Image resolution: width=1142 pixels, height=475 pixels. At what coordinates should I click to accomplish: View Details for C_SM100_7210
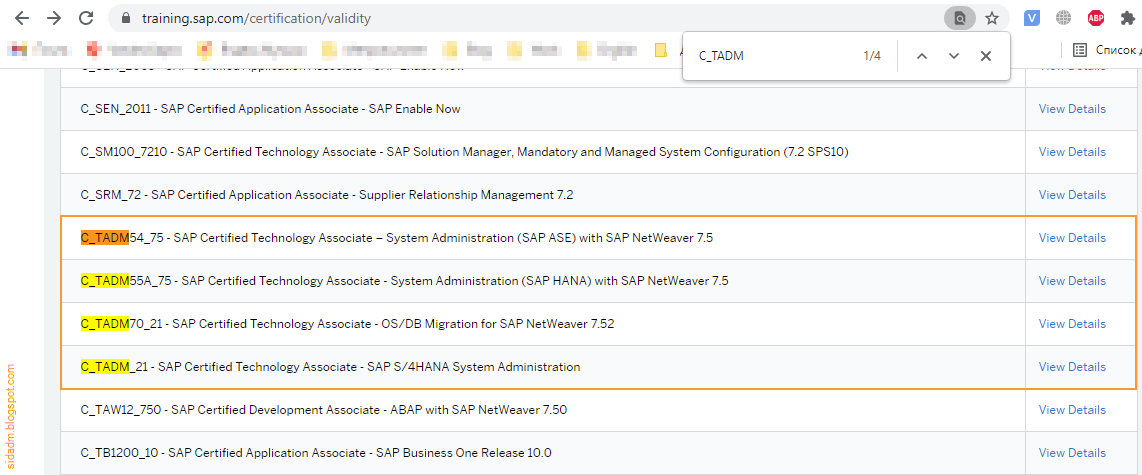[1072, 152]
